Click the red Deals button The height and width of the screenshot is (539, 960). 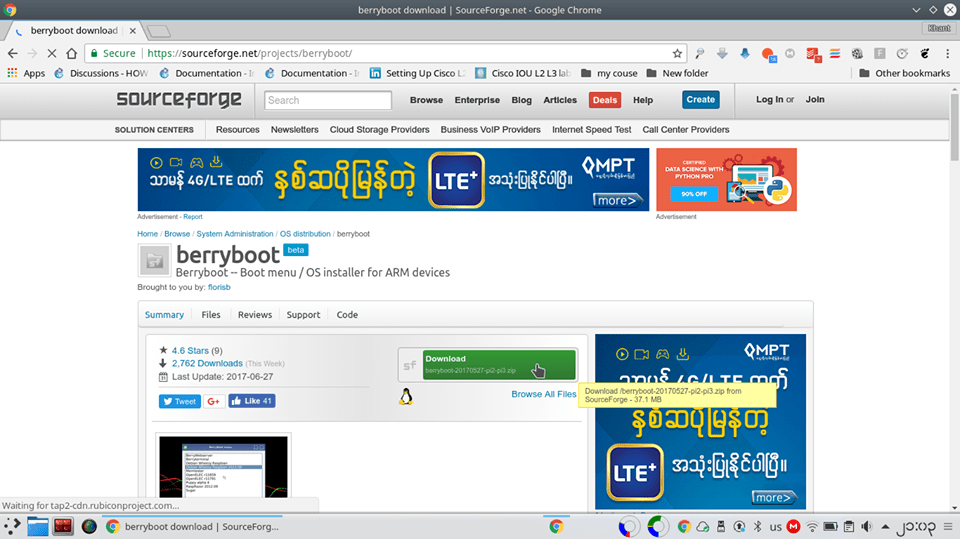click(x=605, y=100)
